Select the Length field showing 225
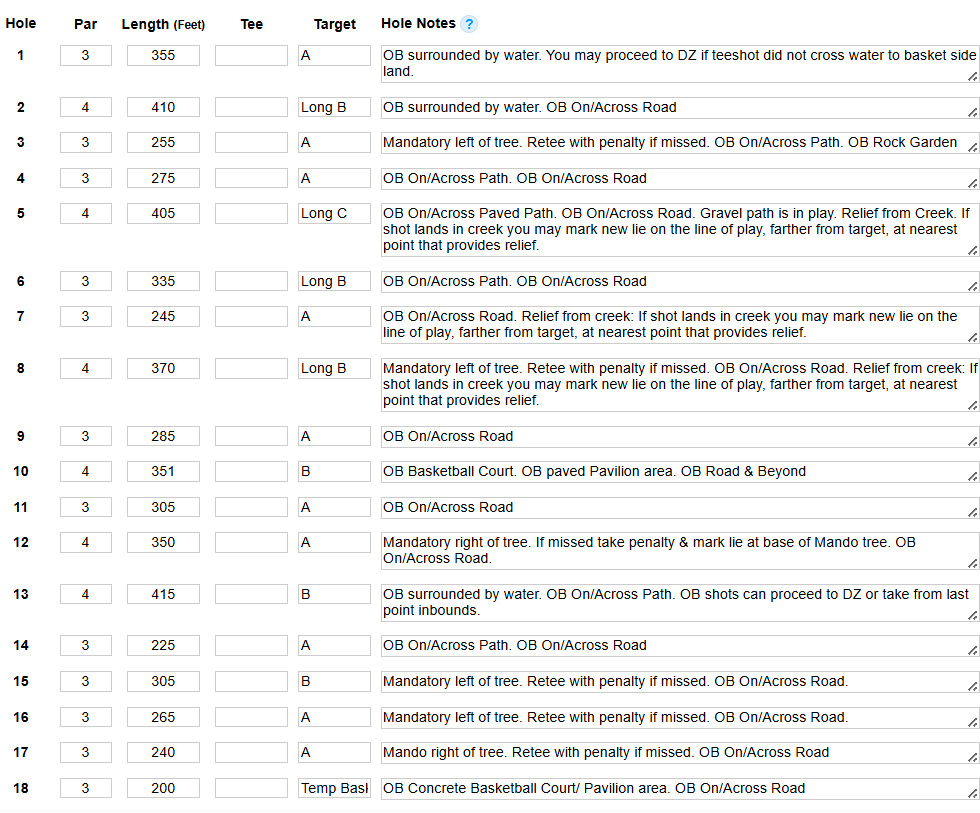The height and width of the screenshot is (813, 980). tap(163, 645)
